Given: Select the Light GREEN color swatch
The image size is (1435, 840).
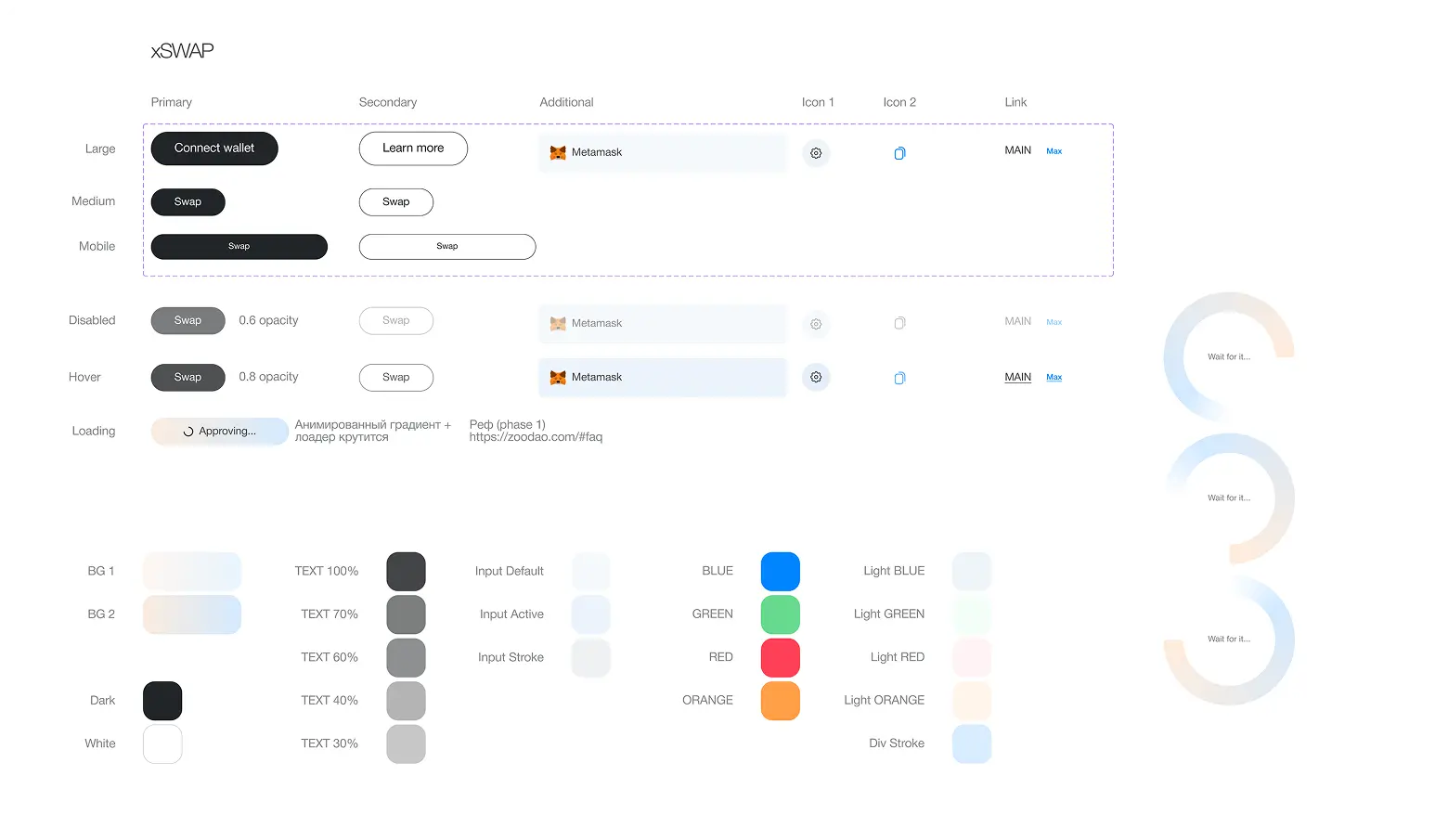Looking at the screenshot, I should tap(972, 614).
